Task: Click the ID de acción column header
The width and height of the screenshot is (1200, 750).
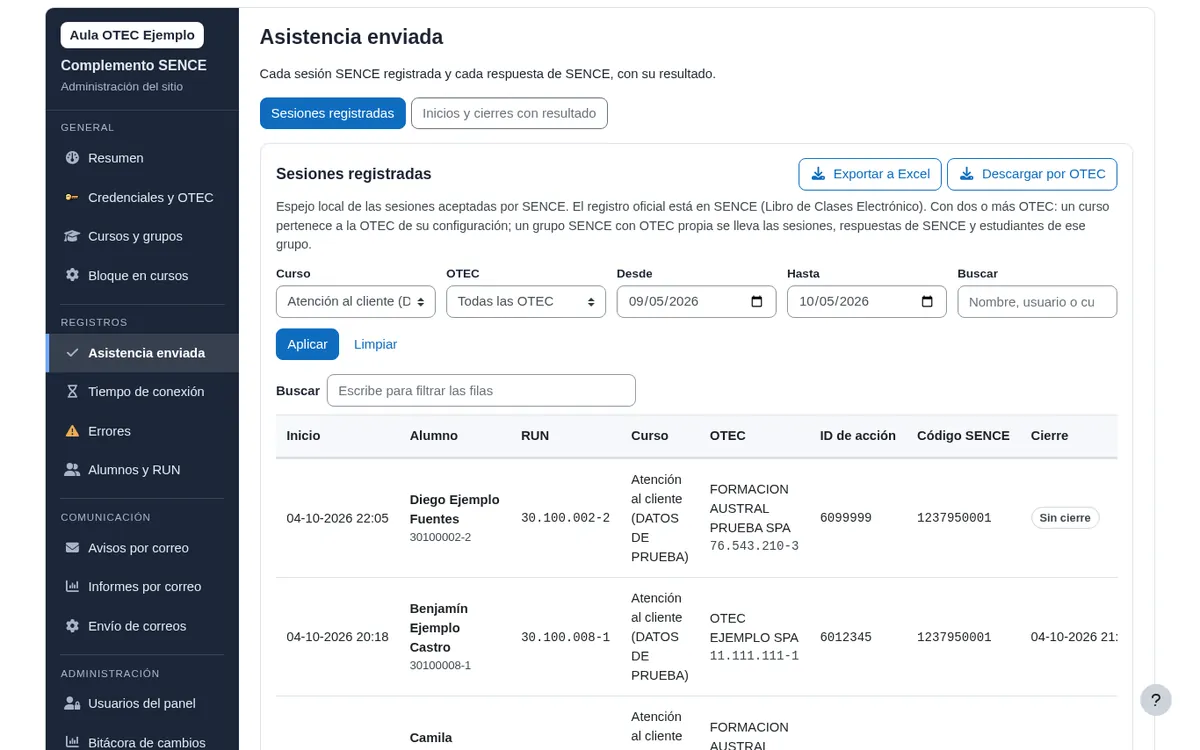Action: pyautogui.click(x=858, y=436)
